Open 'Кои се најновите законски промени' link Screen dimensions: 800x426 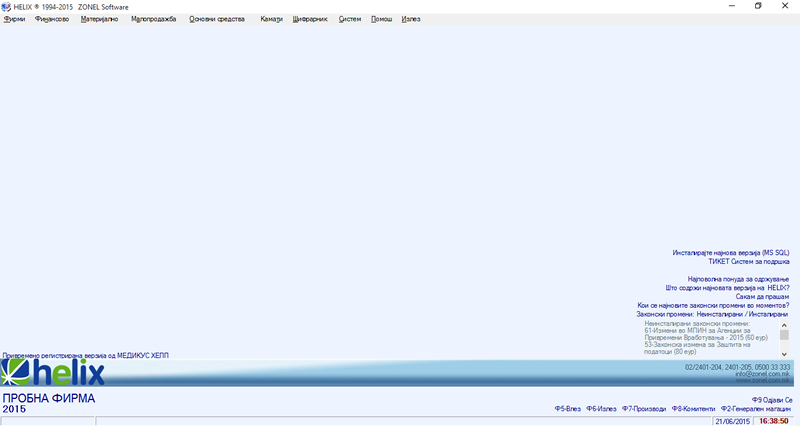(713, 305)
